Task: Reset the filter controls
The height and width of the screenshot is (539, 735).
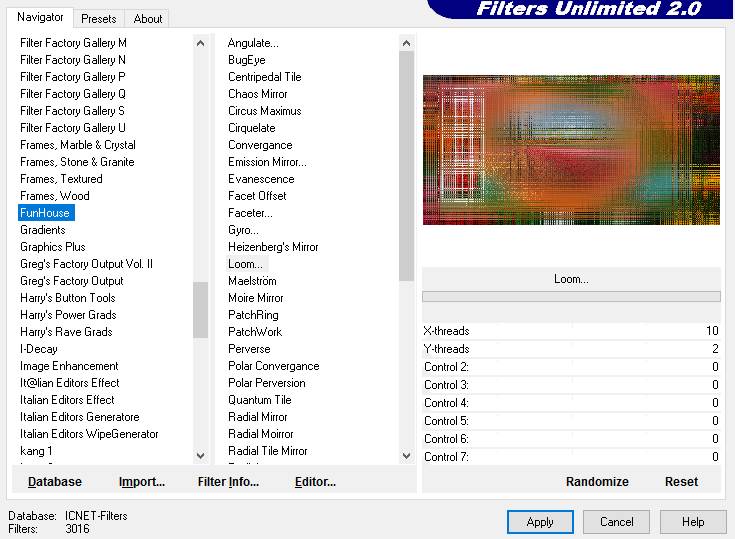Action: [x=681, y=481]
